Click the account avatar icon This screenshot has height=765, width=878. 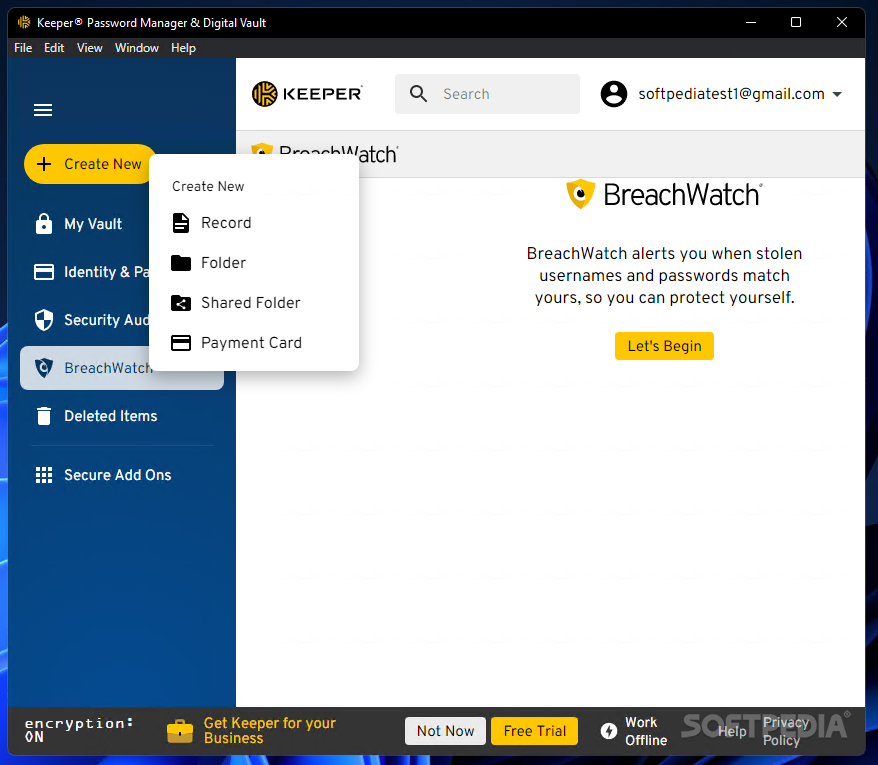(614, 94)
